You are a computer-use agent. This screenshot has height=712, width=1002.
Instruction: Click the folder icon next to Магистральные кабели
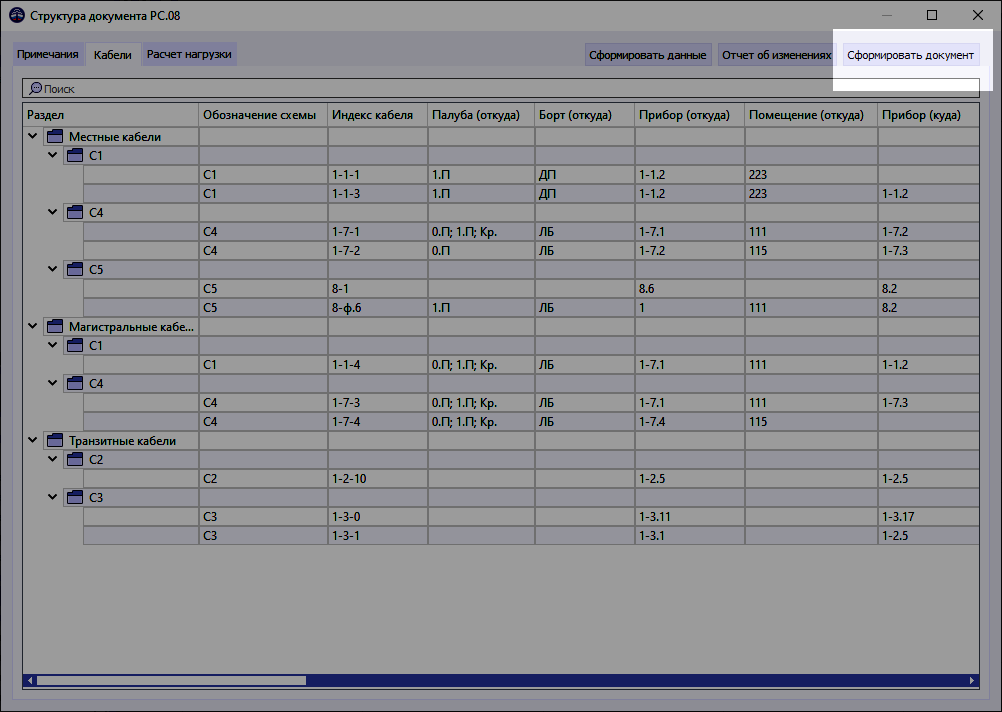coord(54,326)
